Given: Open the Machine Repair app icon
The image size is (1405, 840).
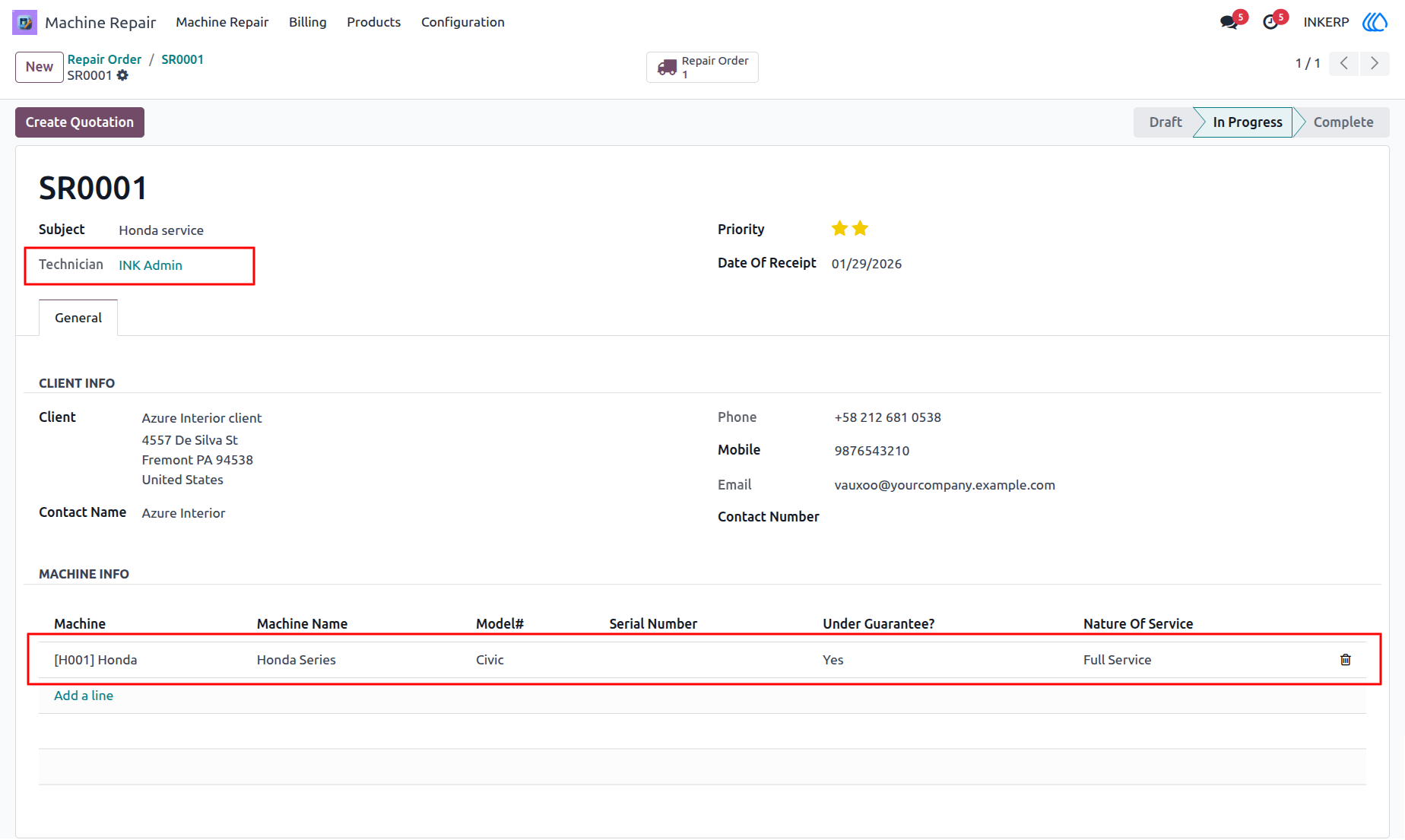Looking at the screenshot, I should (x=24, y=22).
